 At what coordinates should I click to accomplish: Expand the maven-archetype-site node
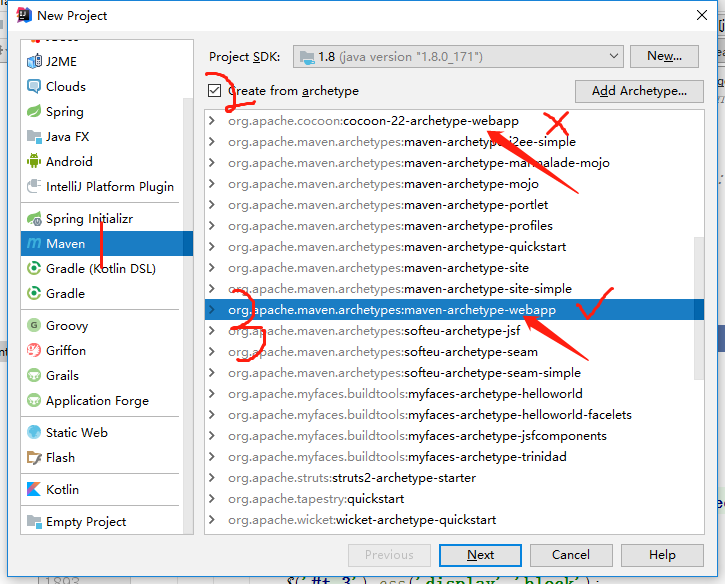(212, 268)
